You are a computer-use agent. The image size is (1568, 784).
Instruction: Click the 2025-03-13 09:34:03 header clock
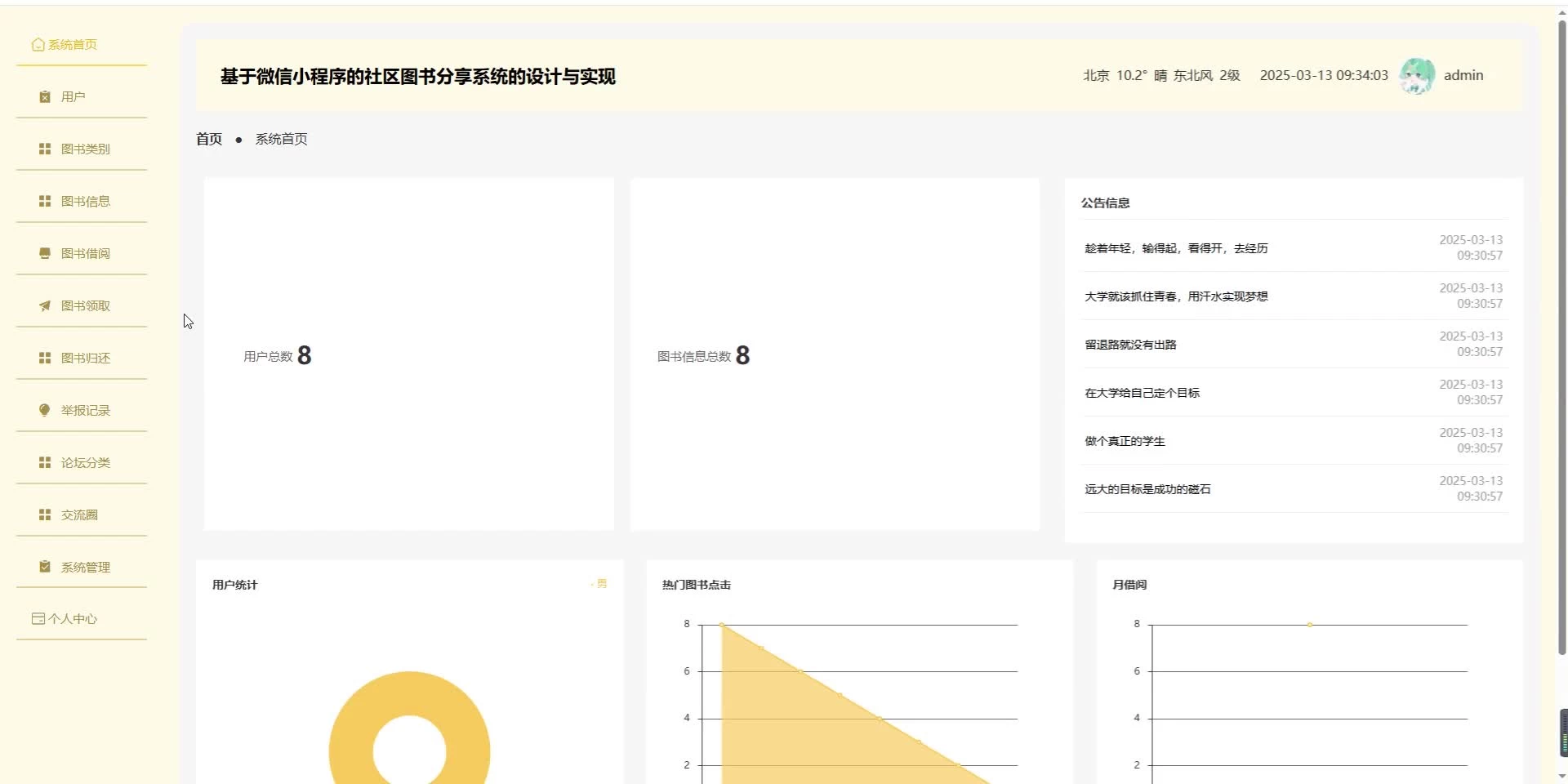coord(1324,75)
